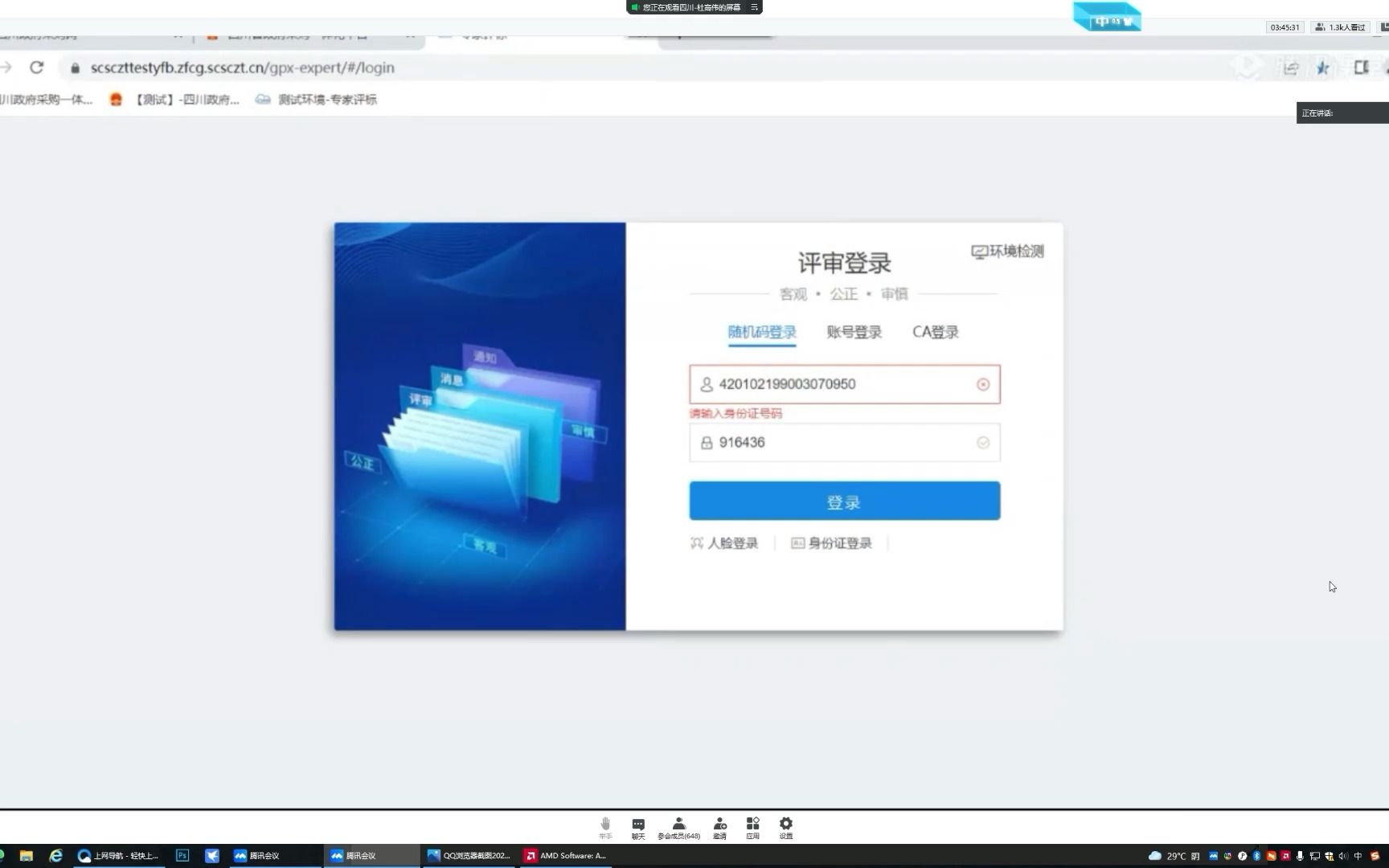Switch to the 账号登录 tab
The width and height of the screenshot is (1389, 868).
[x=854, y=332]
